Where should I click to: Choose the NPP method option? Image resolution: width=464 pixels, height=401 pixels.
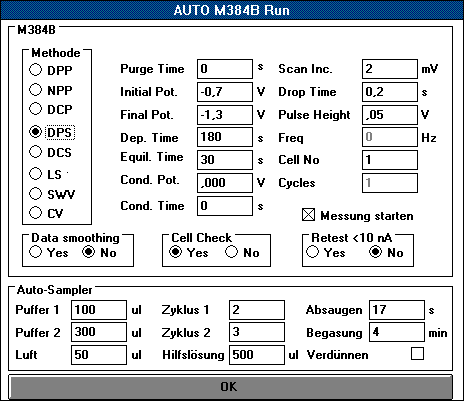(35, 90)
